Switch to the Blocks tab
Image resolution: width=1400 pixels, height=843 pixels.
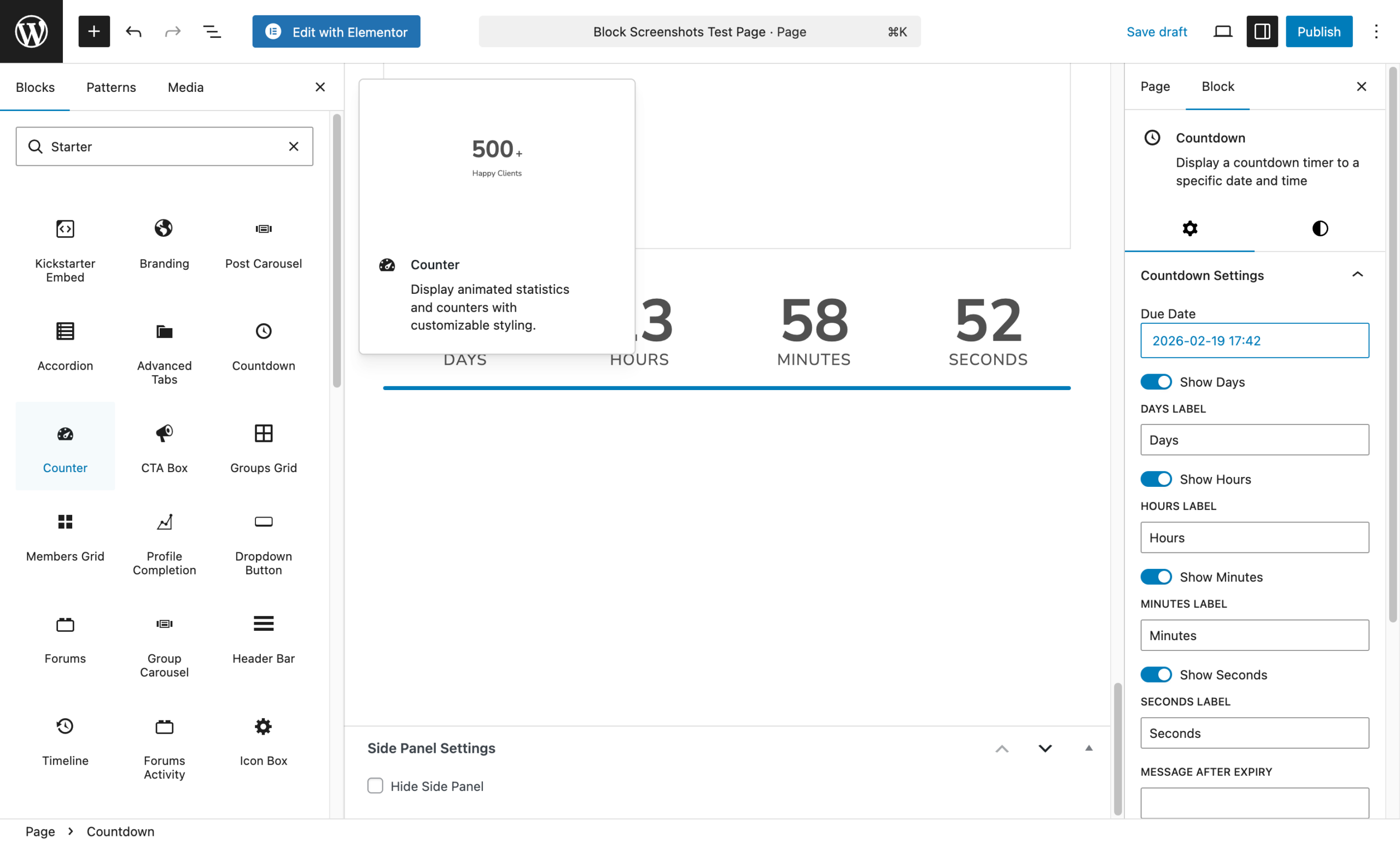coord(35,87)
